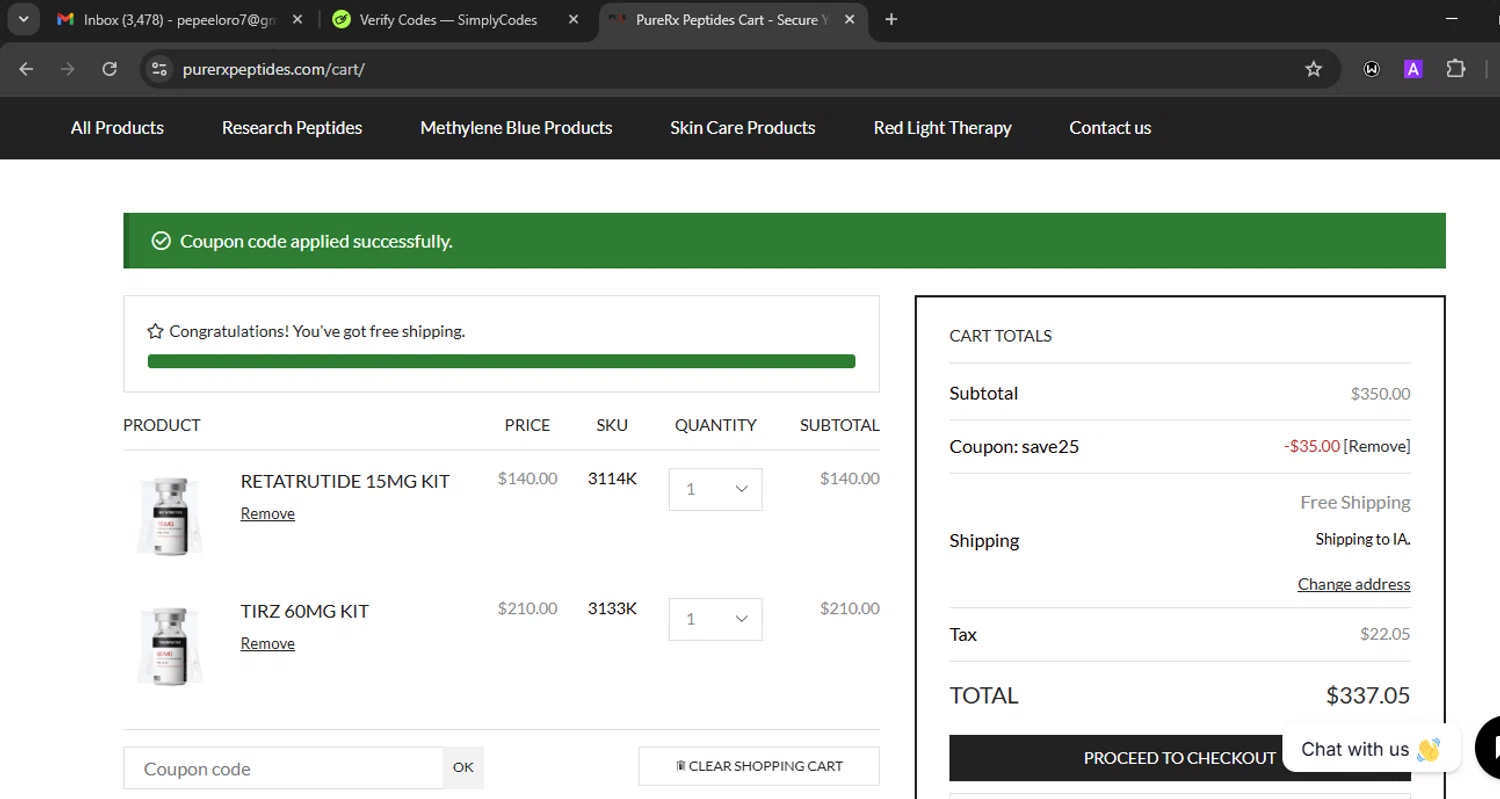Click the free shipping progress bar
The height and width of the screenshot is (799, 1500).
click(x=501, y=361)
